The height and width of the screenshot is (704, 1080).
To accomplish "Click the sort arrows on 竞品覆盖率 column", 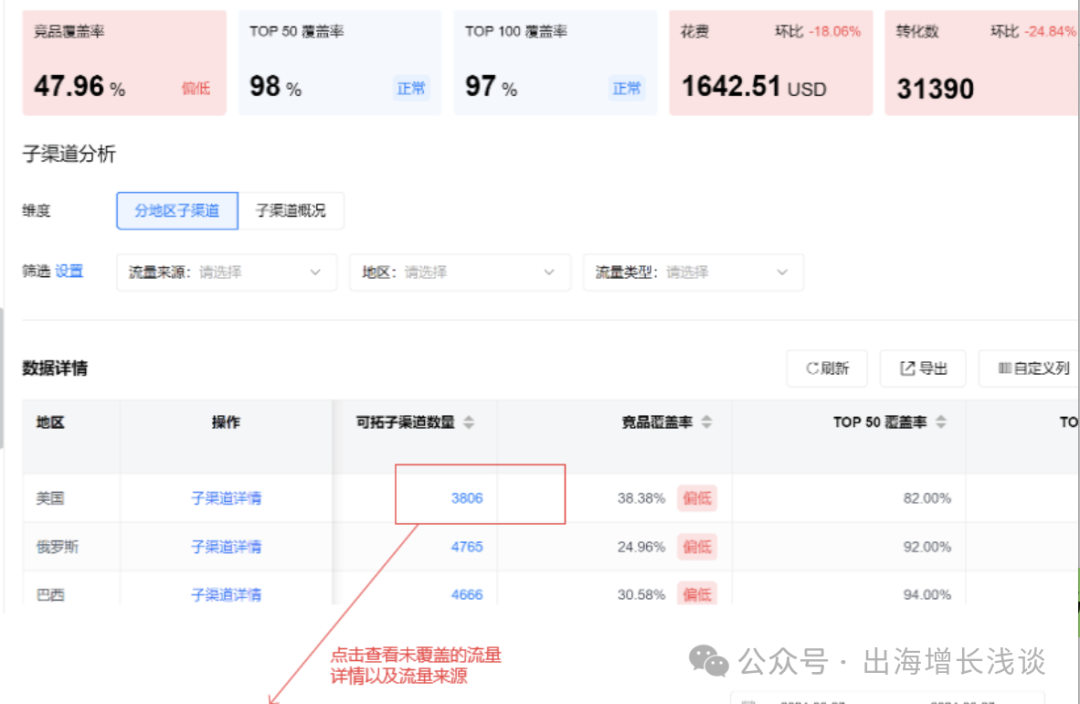I will (705, 422).
